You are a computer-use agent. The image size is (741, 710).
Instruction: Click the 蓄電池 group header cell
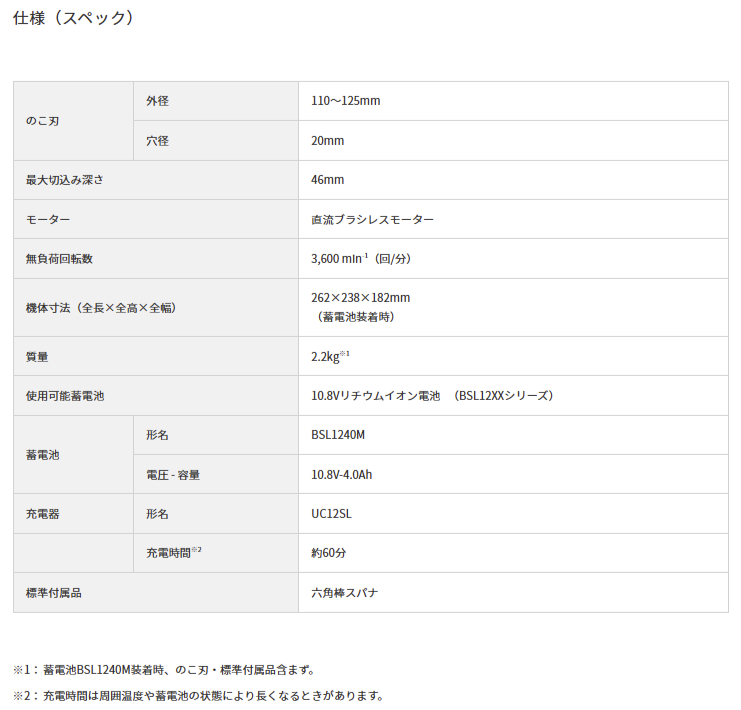click(73, 455)
